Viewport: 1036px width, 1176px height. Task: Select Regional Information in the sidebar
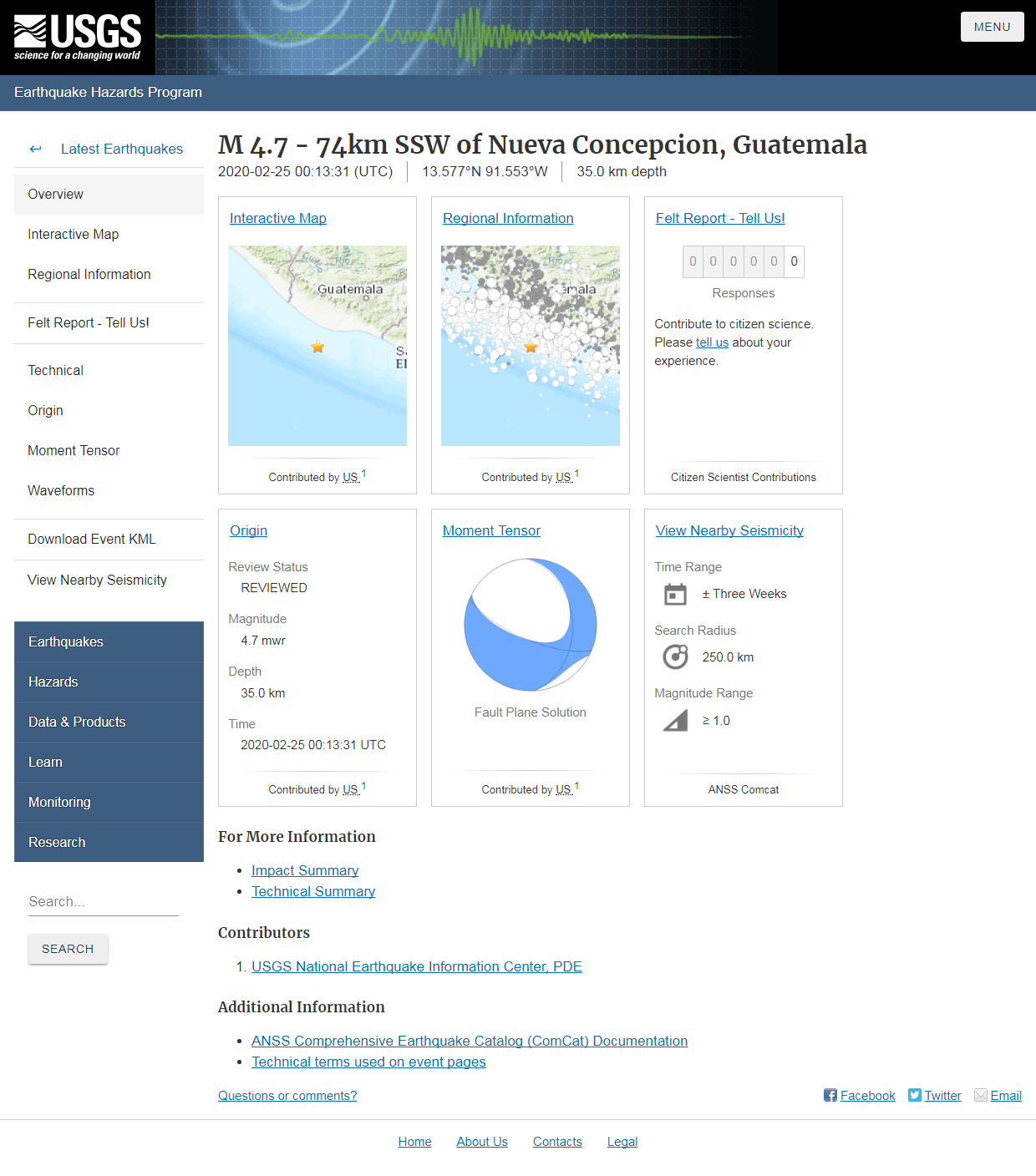coord(109,274)
